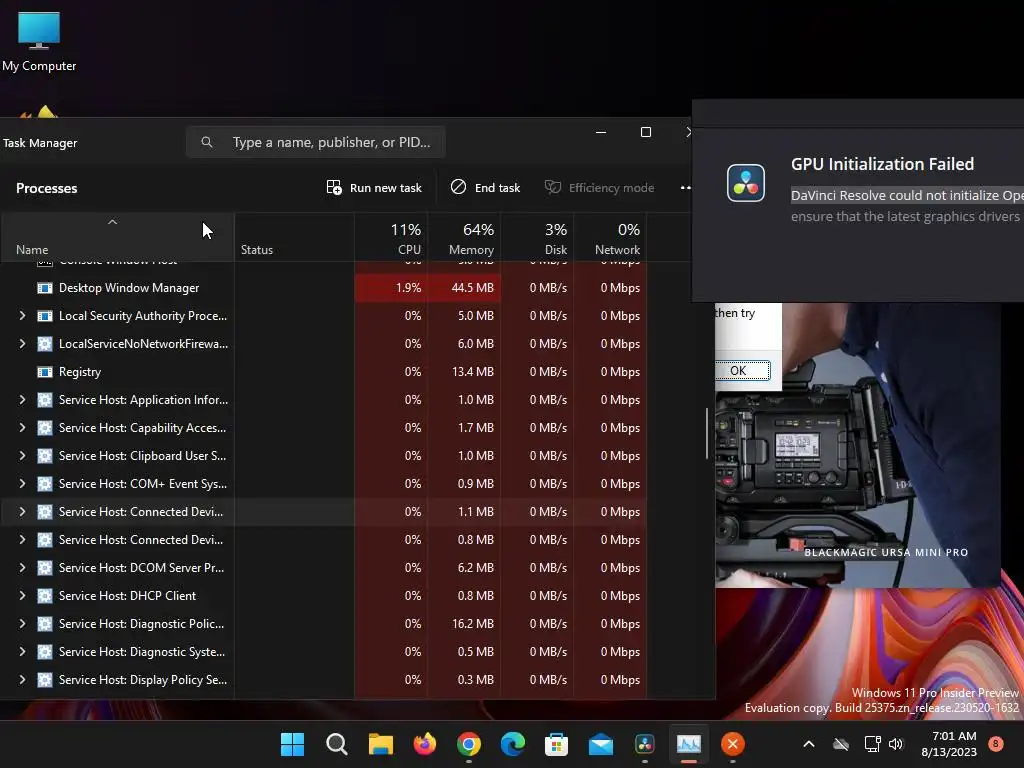The height and width of the screenshot is (768, 1024).
Task: Open volume speaker tray icon
Action: click(x=896, y=744)
